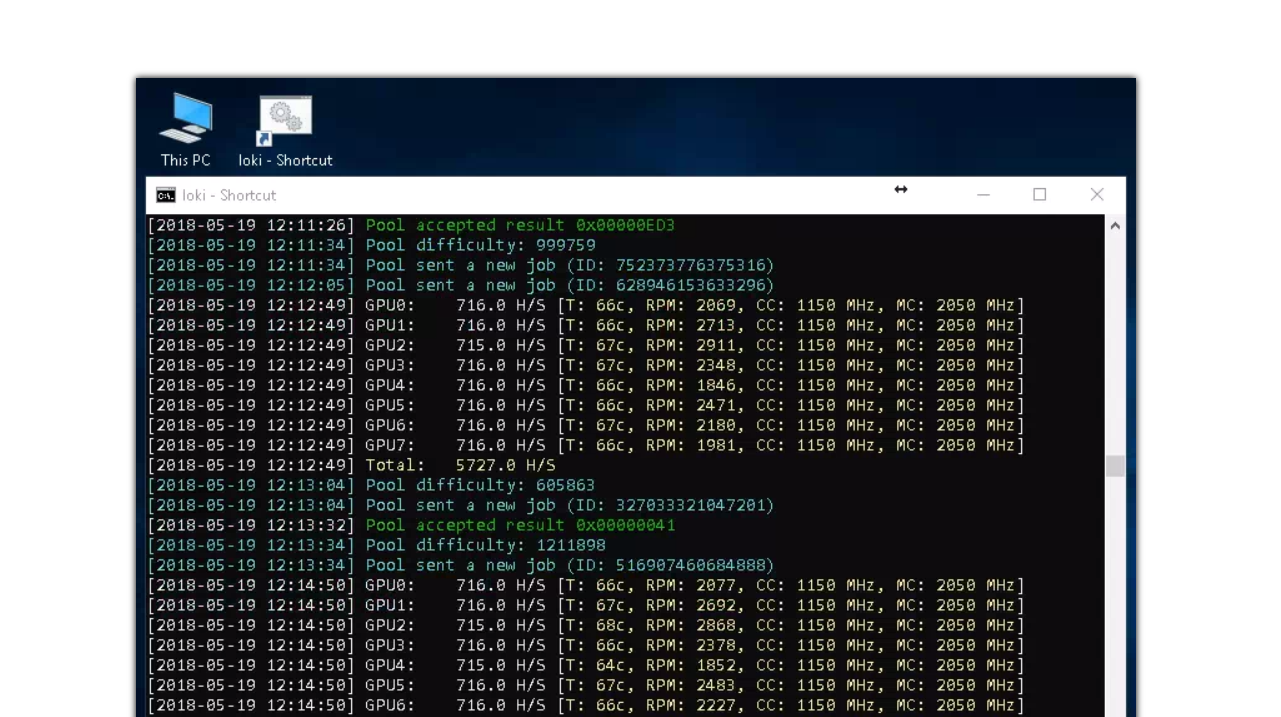Select the loki - Shortcut desktop icon
The width and height of the screenshot is (1281, 717).
click(x=285, y=131)
